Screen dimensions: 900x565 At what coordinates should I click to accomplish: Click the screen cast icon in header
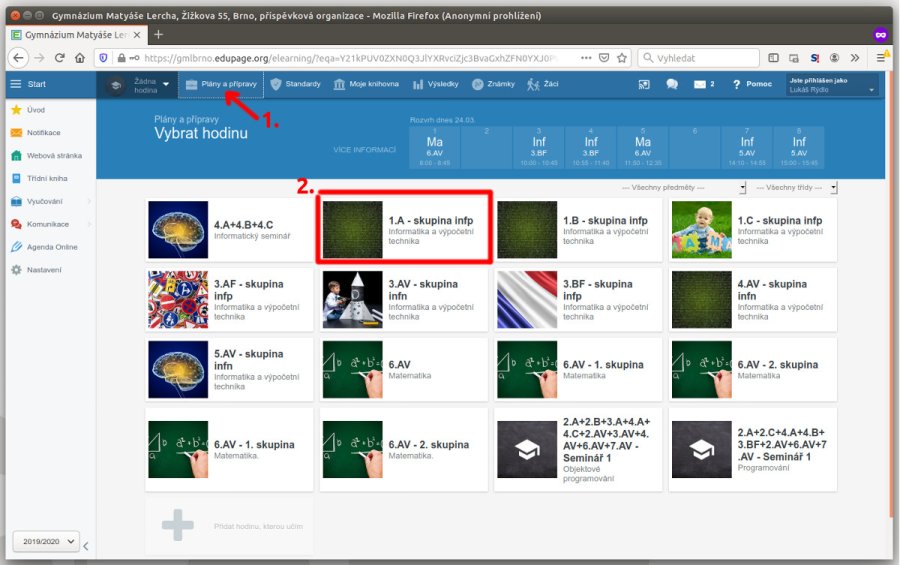644,84
